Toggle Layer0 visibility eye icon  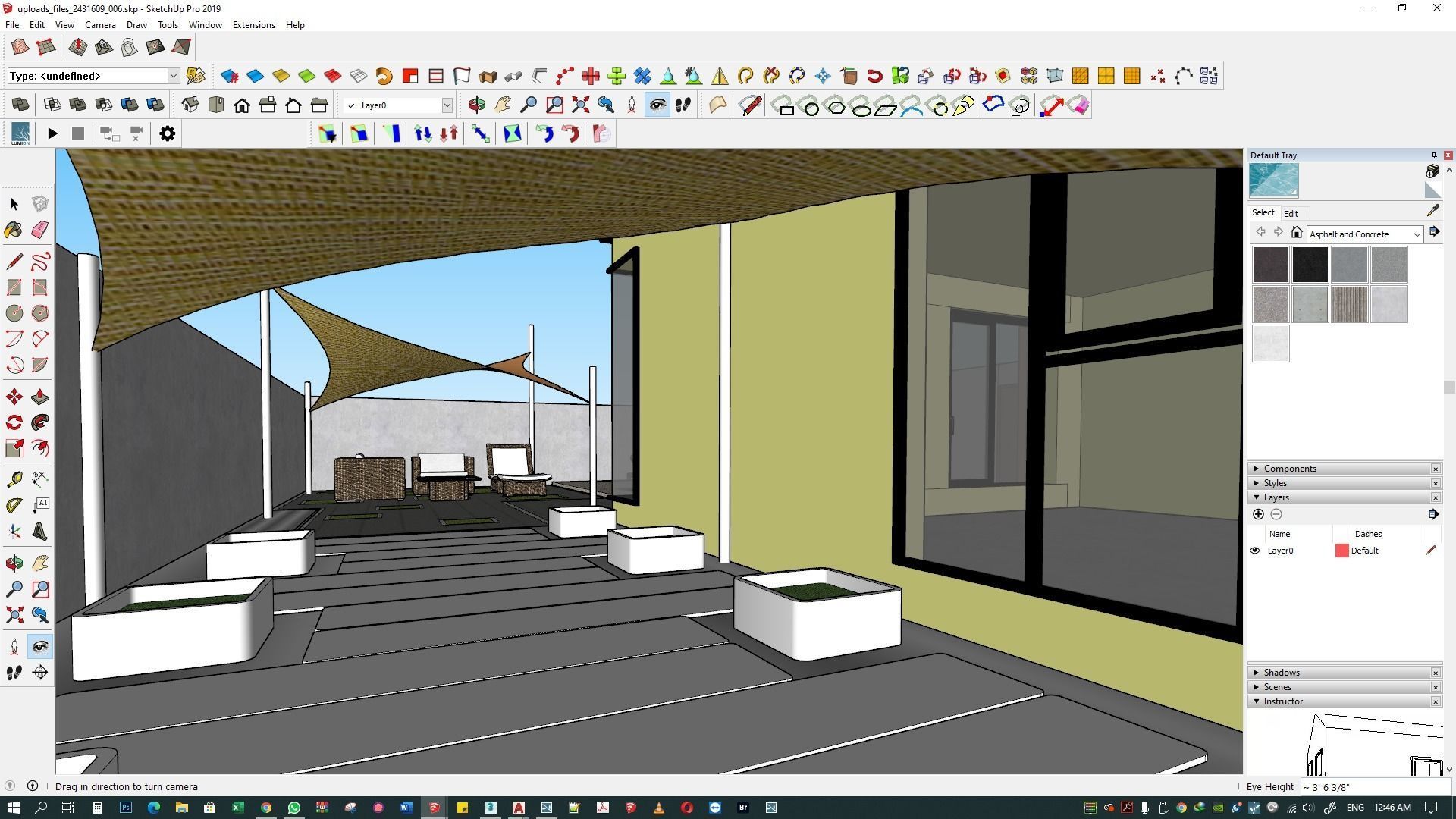coord(1254,551)
